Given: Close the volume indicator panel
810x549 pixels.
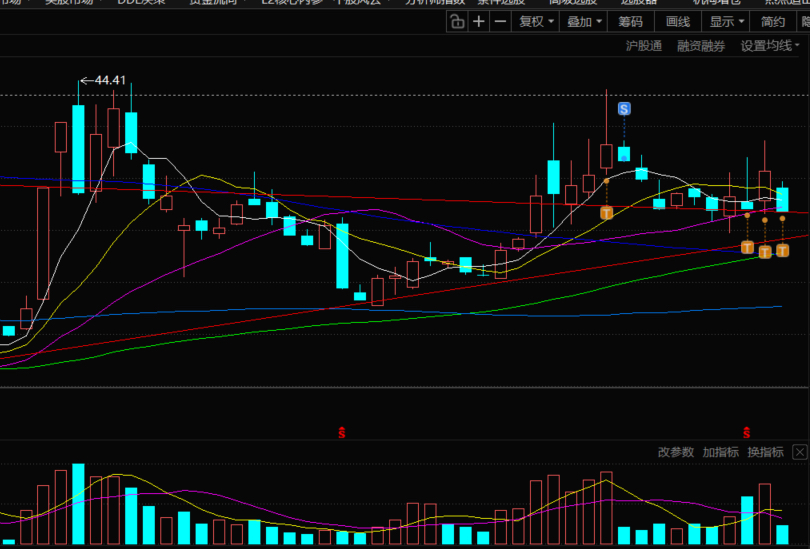Looking at the screenshot, I should coord(800,452).
